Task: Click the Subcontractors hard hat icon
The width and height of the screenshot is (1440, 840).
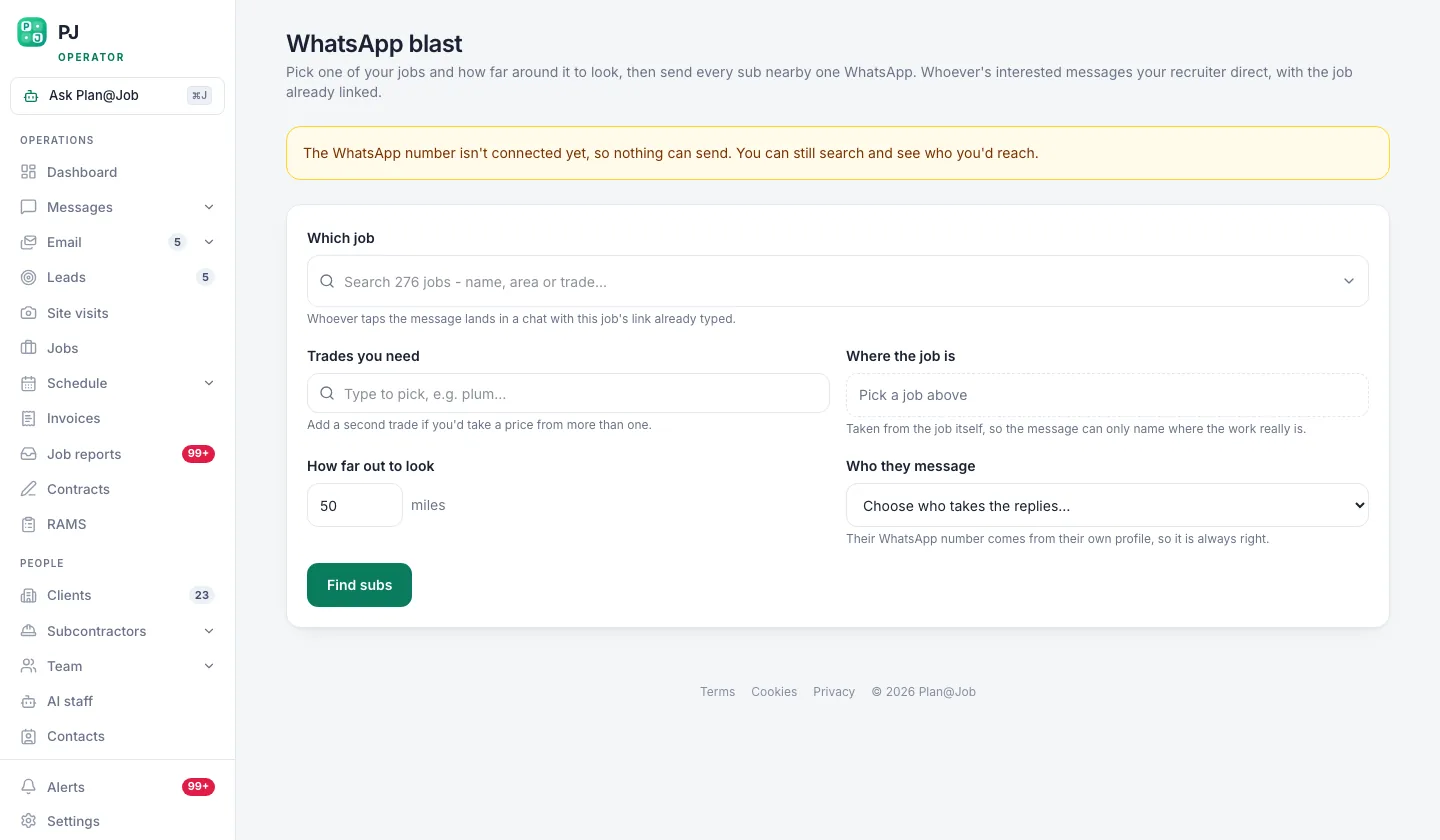Action: pos(28,631)
